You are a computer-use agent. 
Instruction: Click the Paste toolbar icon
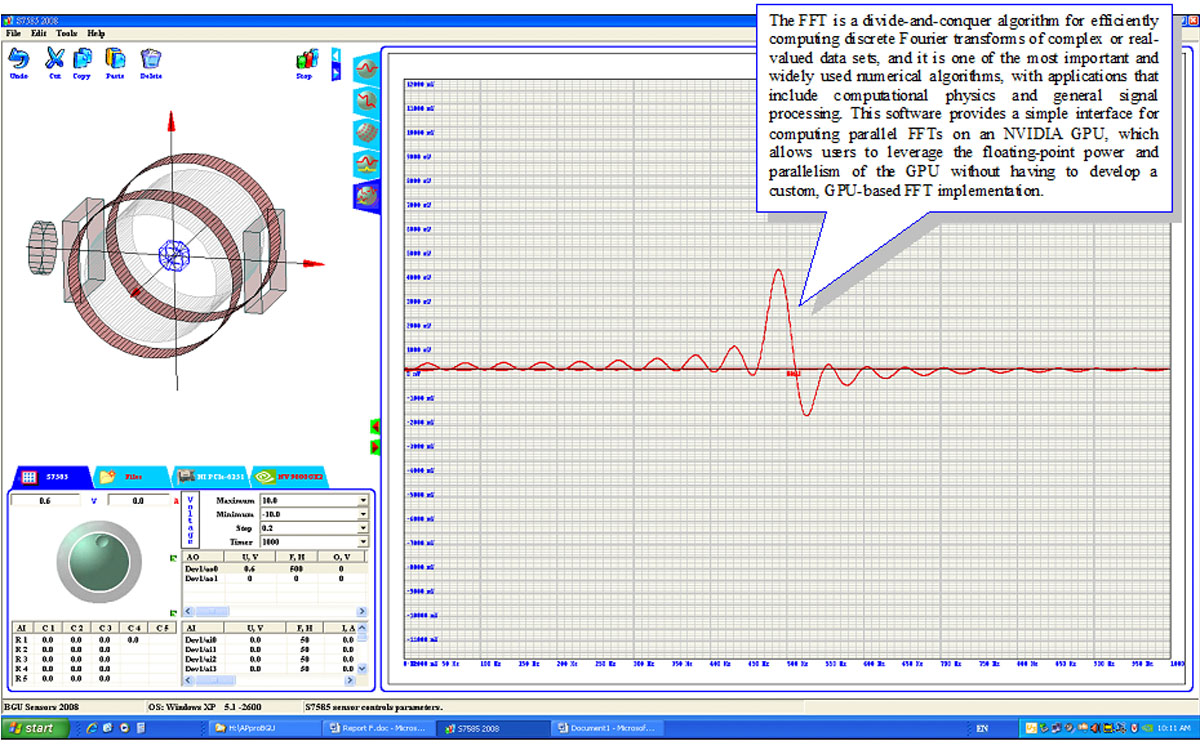115,59
